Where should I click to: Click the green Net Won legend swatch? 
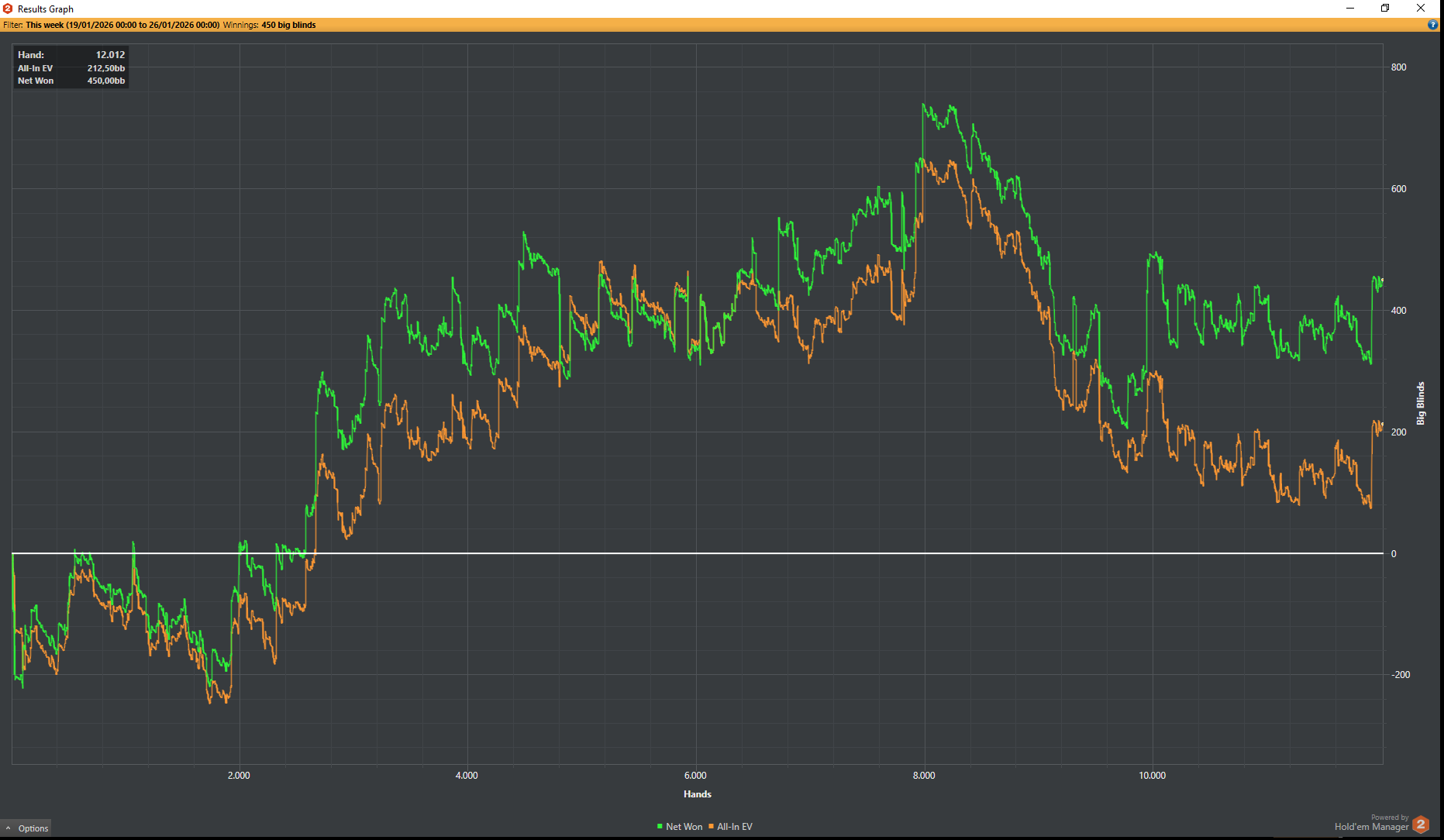point(660,827)
